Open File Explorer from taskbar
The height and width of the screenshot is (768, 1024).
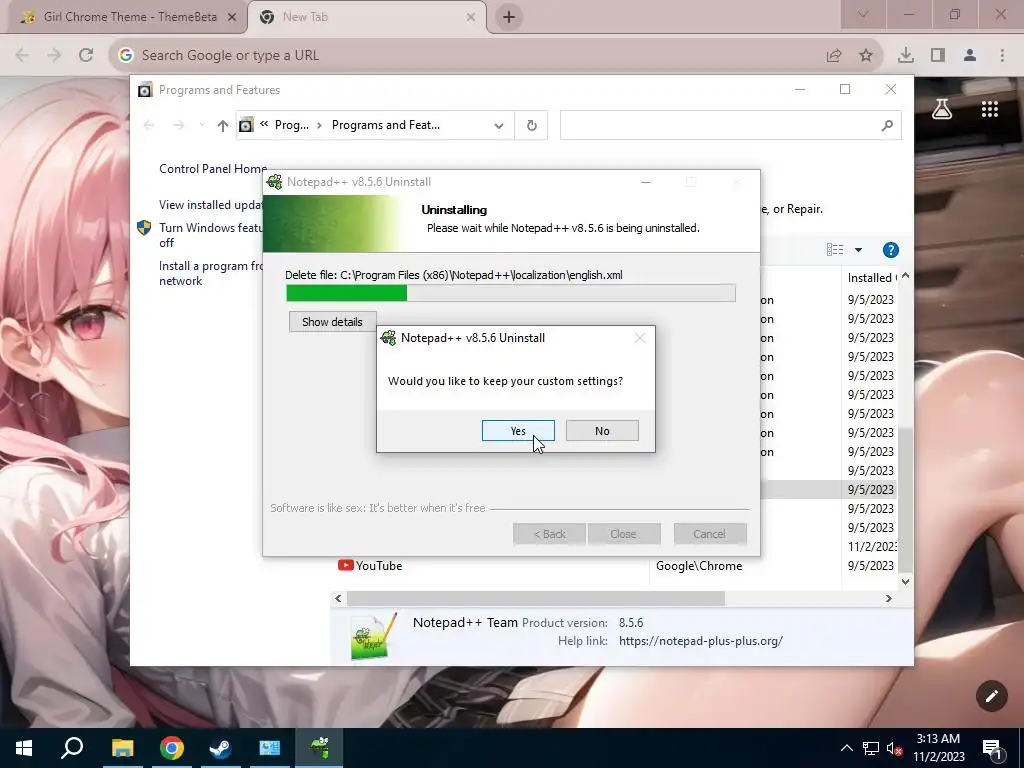(x=122, y=748)
